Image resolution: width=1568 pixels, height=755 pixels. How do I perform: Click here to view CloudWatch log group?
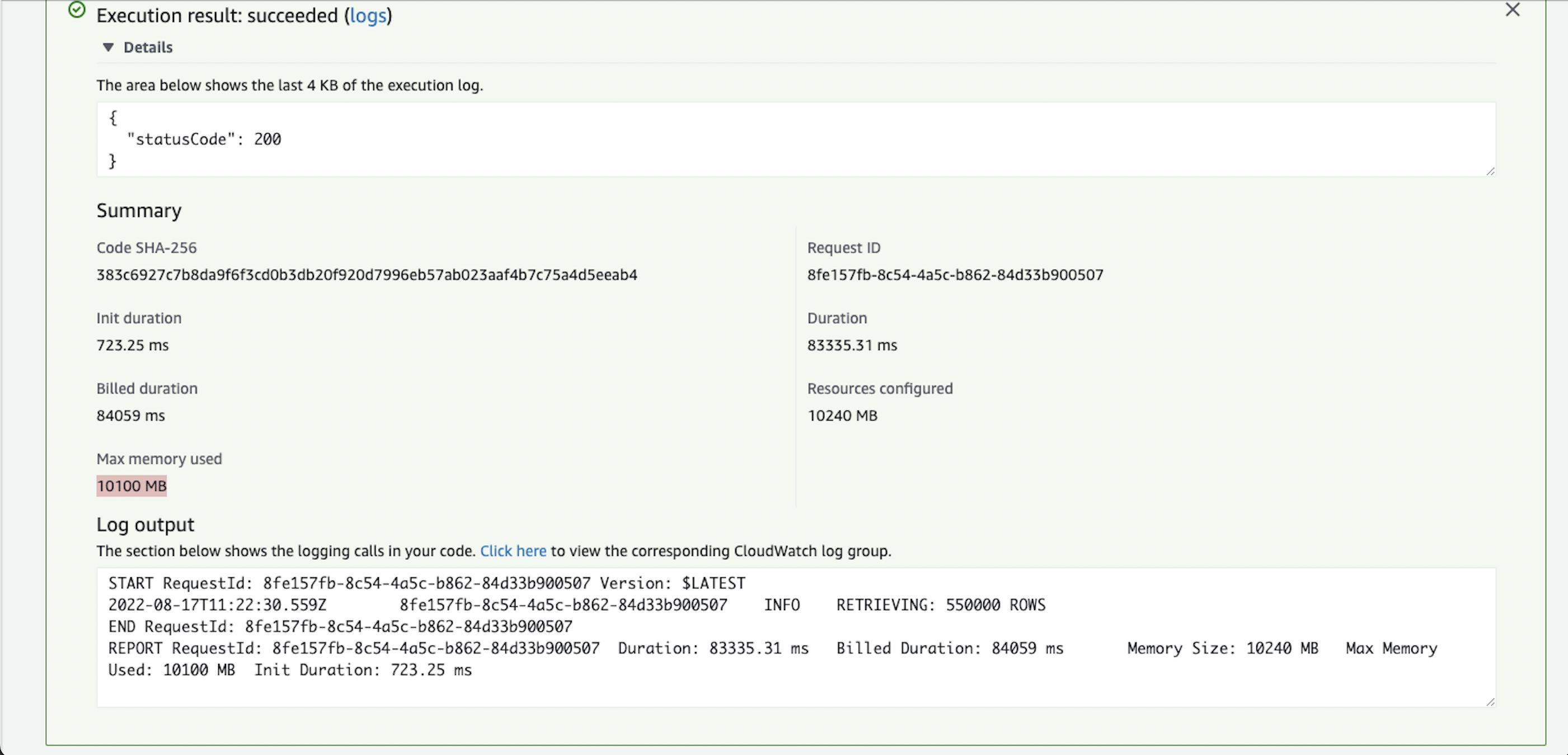[513, 551]
